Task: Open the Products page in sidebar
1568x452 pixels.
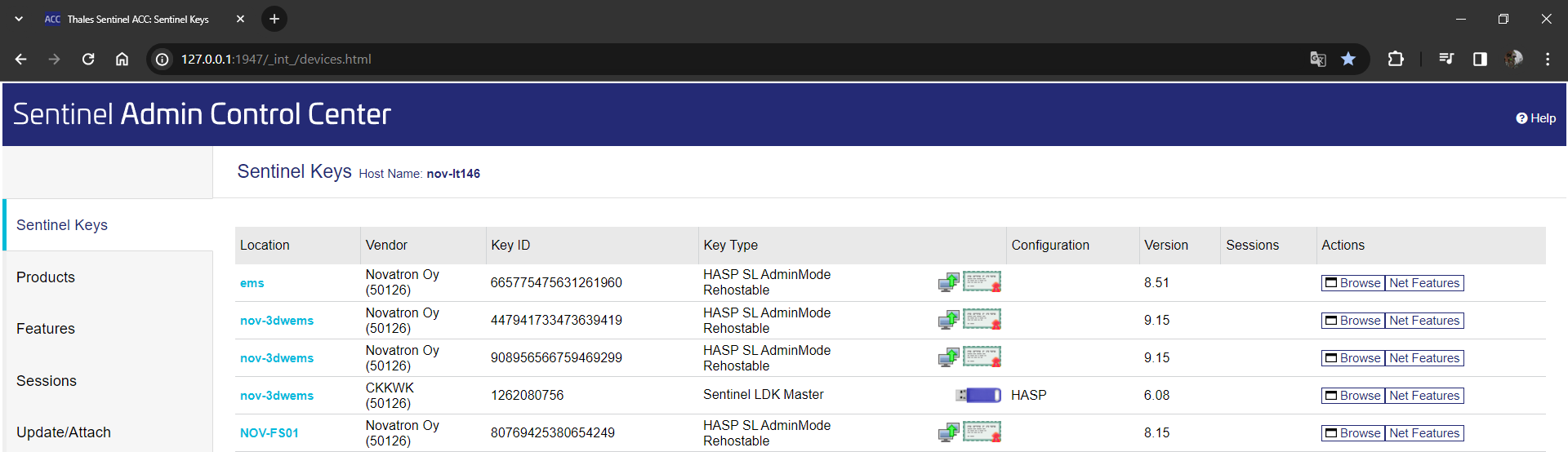Action: pos(46,277)
